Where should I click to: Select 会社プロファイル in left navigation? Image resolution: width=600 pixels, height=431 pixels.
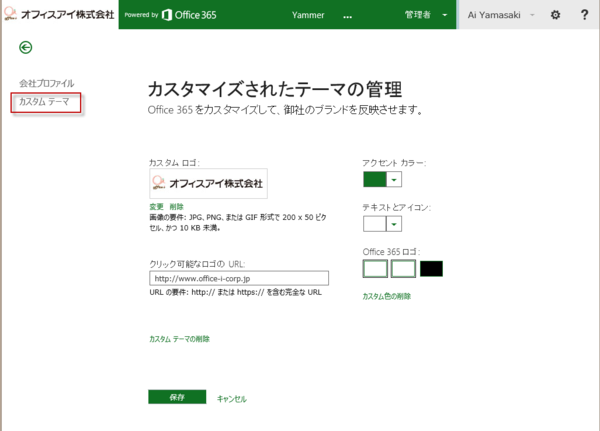pos(47,83)
